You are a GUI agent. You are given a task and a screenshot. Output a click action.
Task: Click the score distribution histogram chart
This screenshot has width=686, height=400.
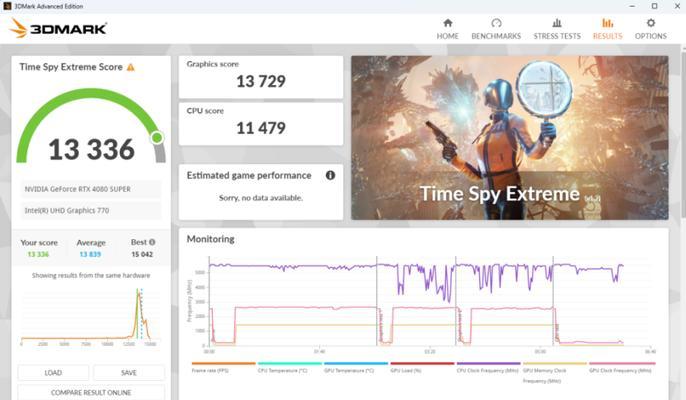pyautogui.click(x=90, y=316)
